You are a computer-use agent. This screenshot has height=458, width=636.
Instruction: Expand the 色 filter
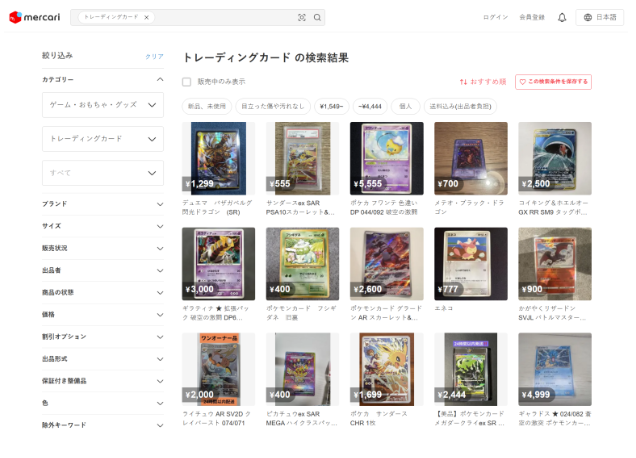click(103, 403)
